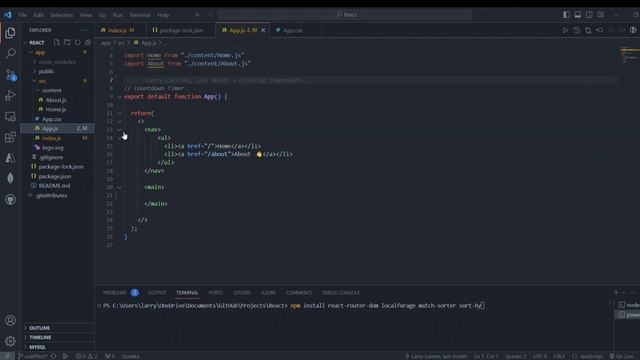Toggle the Secondary Side Bar layout button
The height and width of the screenshot is (360, 640).
coord(589,15)
